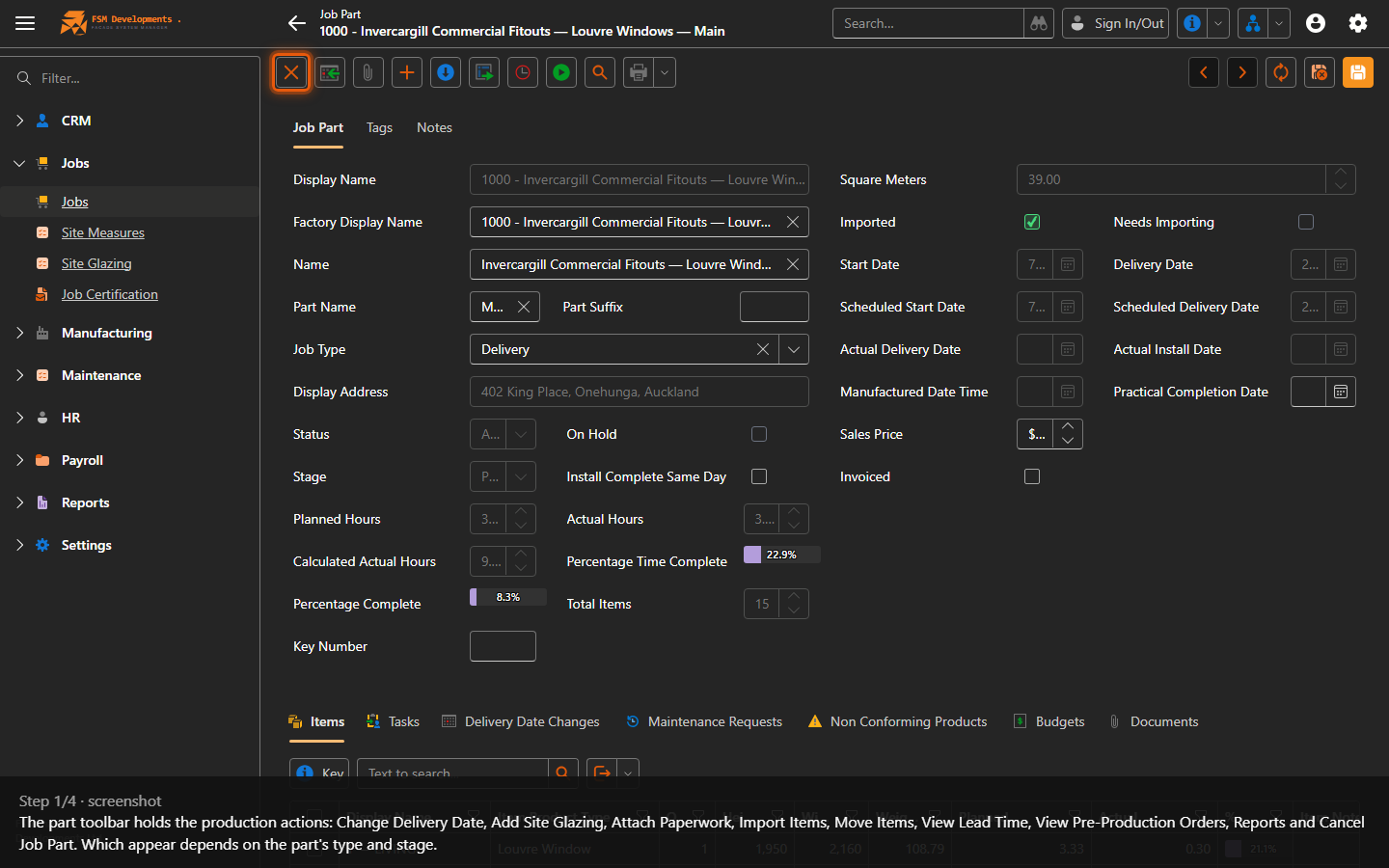Image resolution: width=1389 pixels, height=868 pixels.
Task: Click the blue info circle icon in header
Action: click(x=1192, y=23)
